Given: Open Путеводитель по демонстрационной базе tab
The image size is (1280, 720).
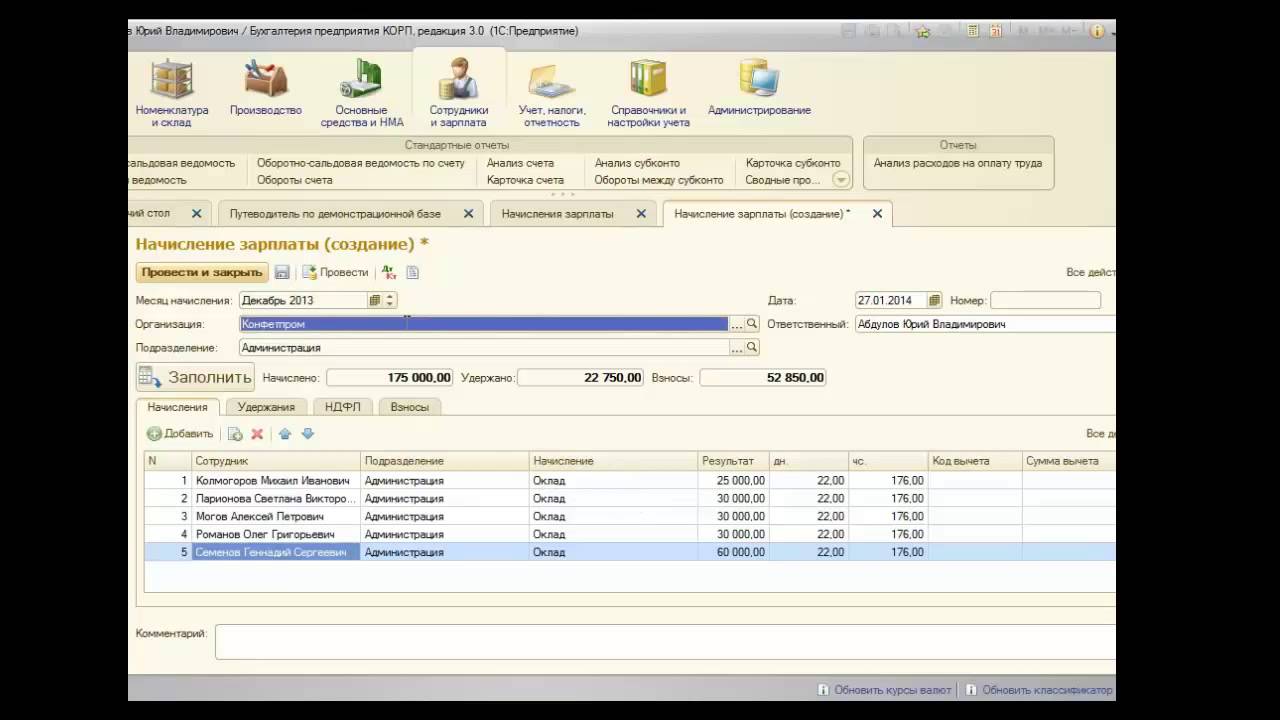Looking at the screenshot, I should point(335,214).
